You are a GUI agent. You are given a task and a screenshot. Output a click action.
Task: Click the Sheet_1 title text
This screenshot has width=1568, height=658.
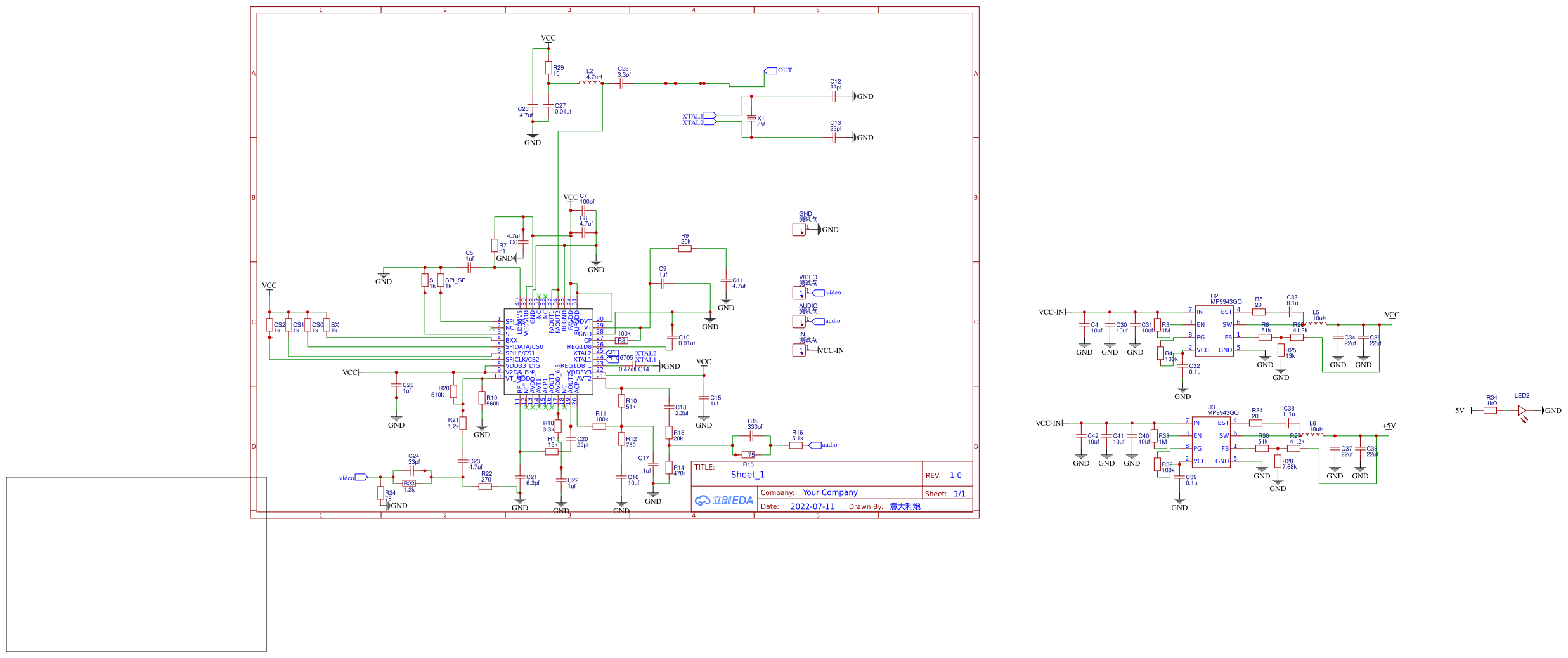[748, 475]
